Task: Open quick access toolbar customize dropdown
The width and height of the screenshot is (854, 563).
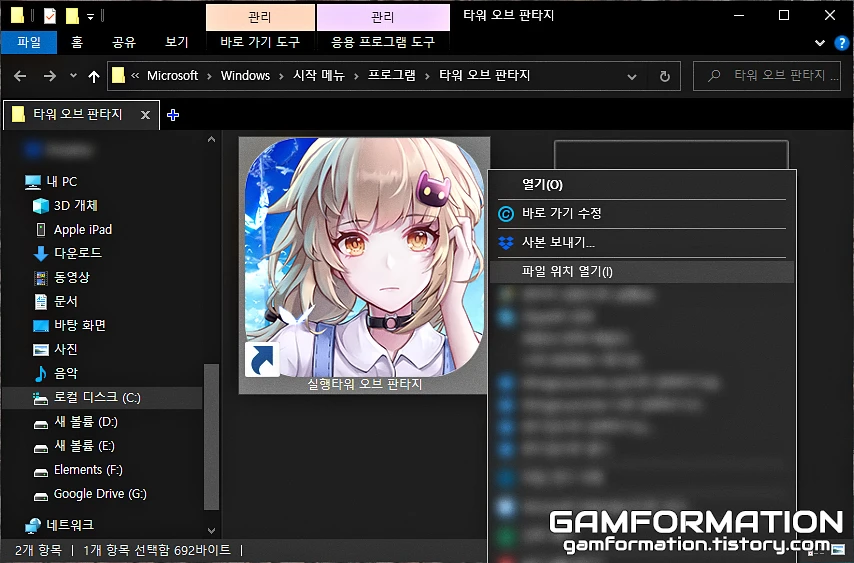Action: 90,17
